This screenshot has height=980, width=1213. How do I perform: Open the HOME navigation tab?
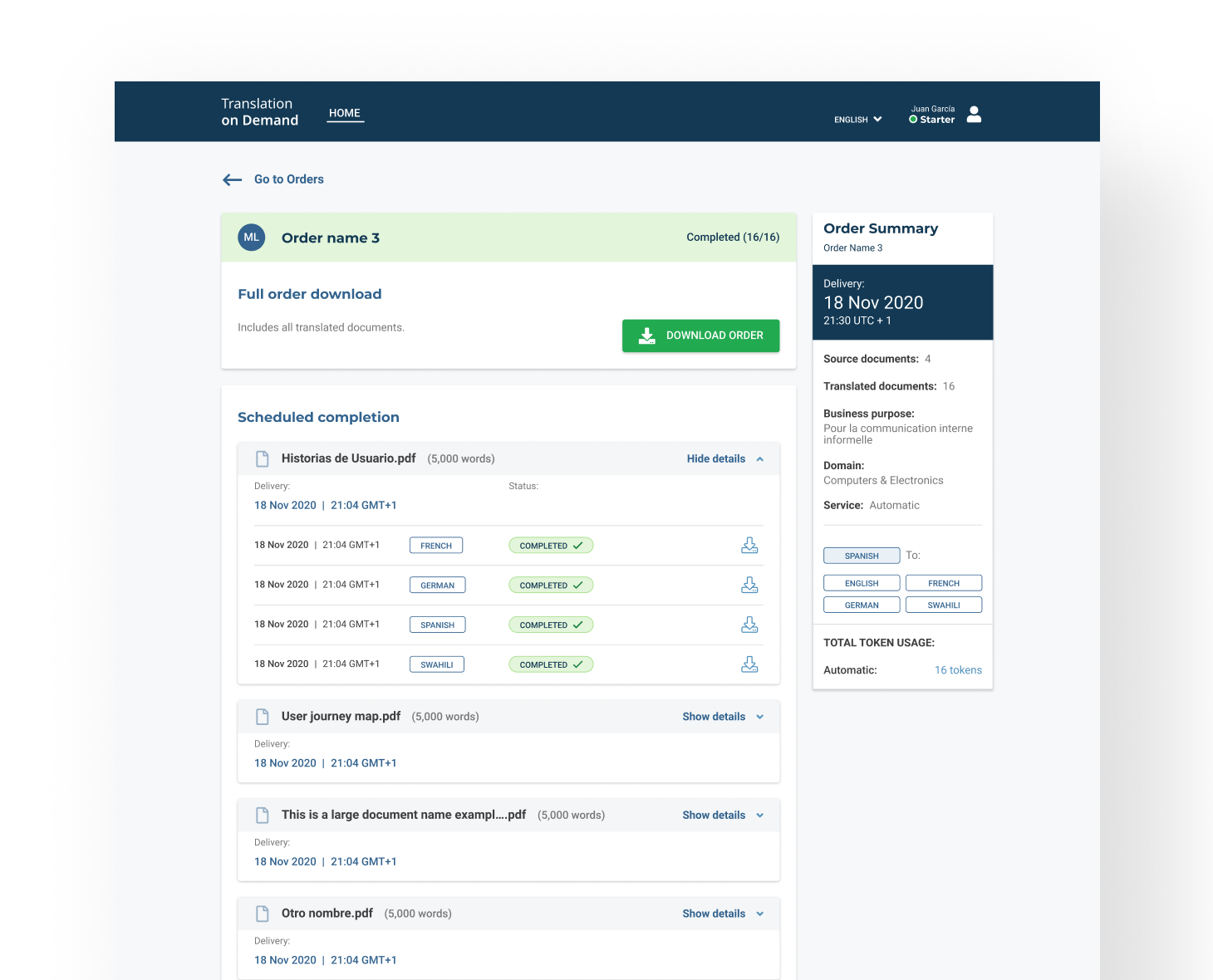pos(345,114)
